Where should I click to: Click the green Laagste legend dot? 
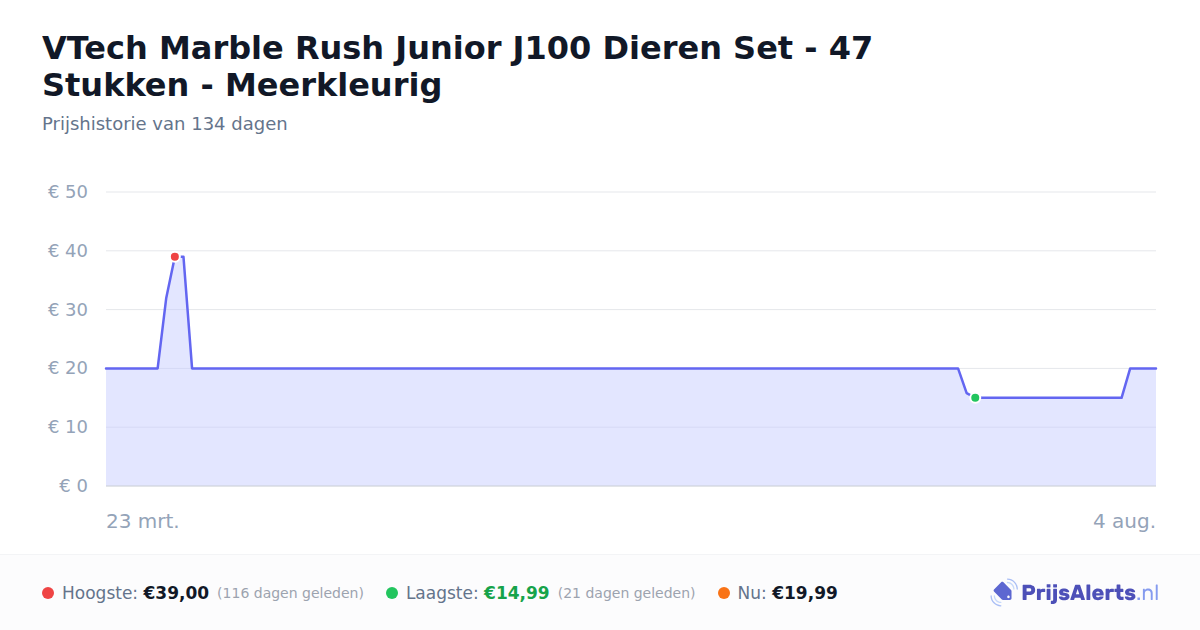(392, 593)
